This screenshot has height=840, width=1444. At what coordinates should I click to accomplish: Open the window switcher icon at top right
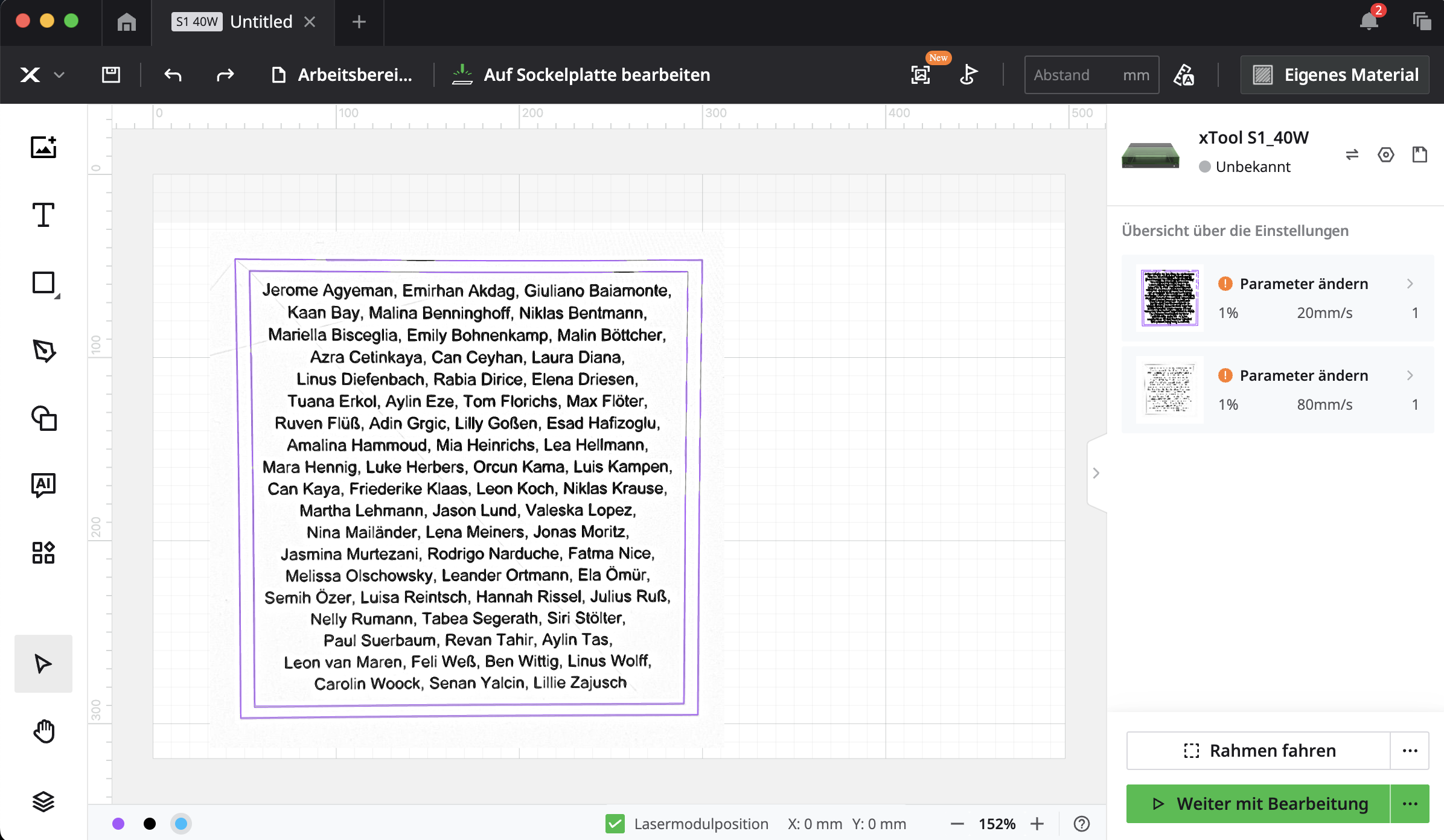1422,21
